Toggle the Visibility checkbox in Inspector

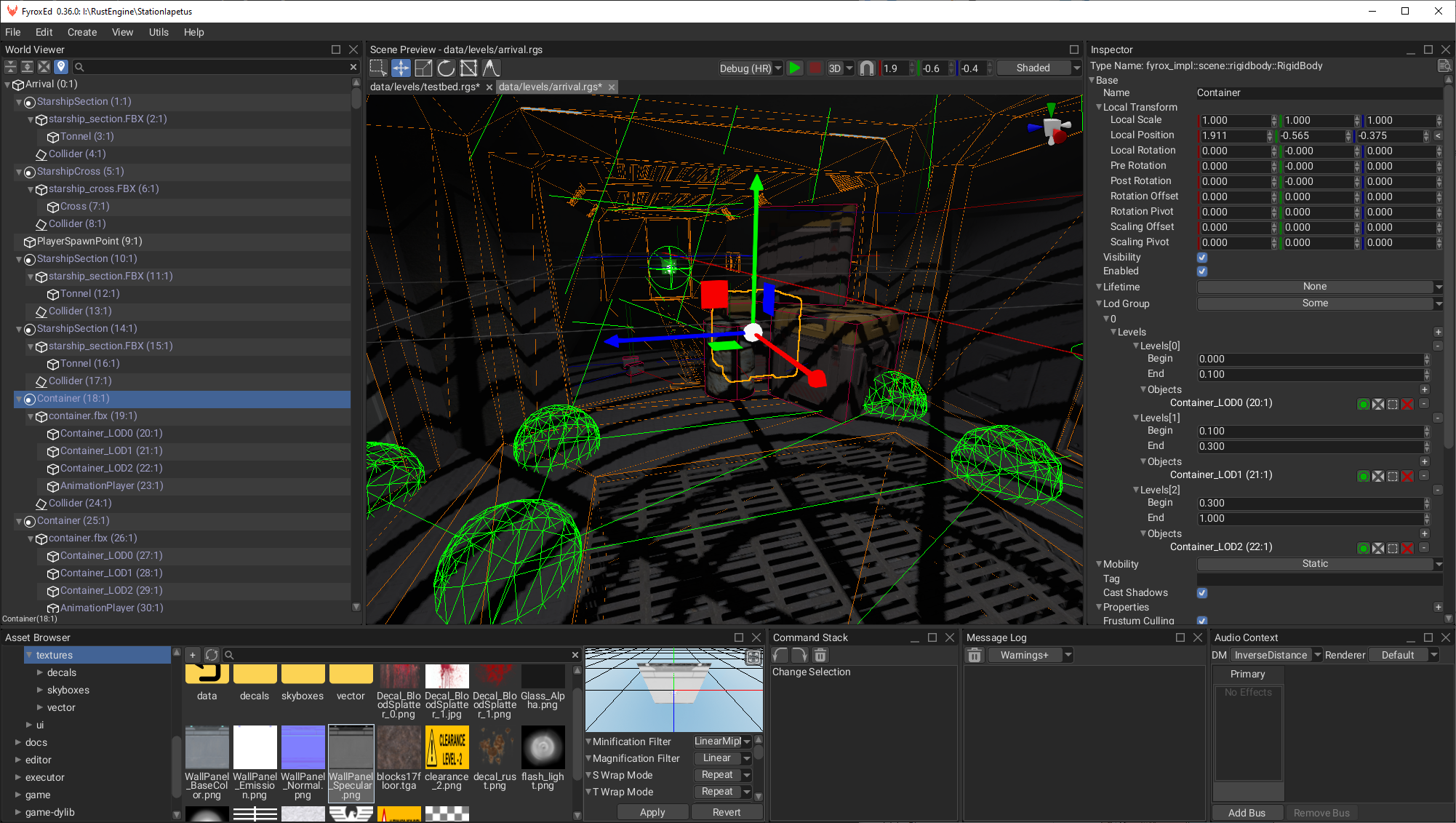[1202, 258]
